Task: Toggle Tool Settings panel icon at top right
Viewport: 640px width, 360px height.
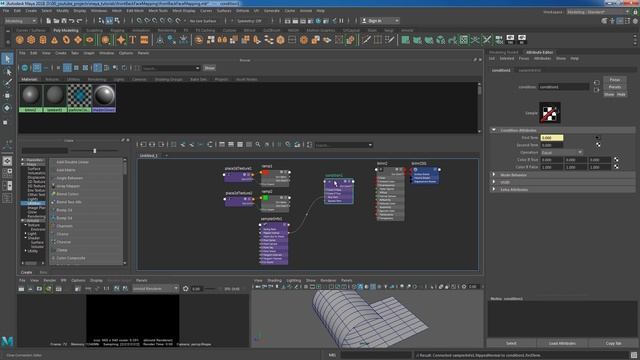Action: pyautogui.click(x=627, y=21)
